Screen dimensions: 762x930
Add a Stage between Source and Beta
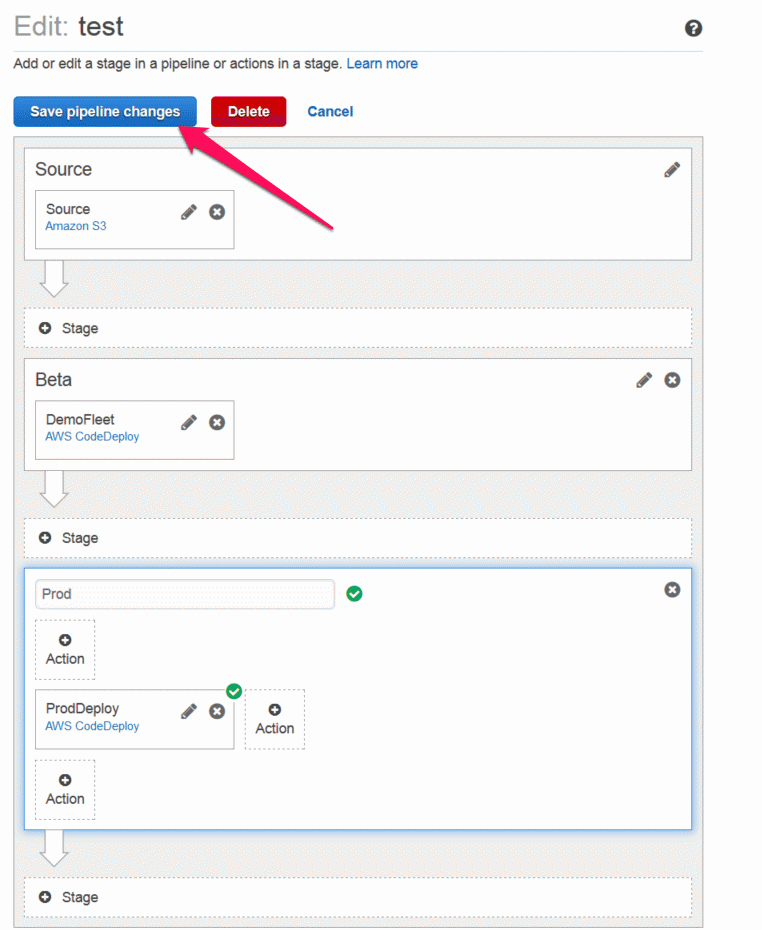point(358,328)
